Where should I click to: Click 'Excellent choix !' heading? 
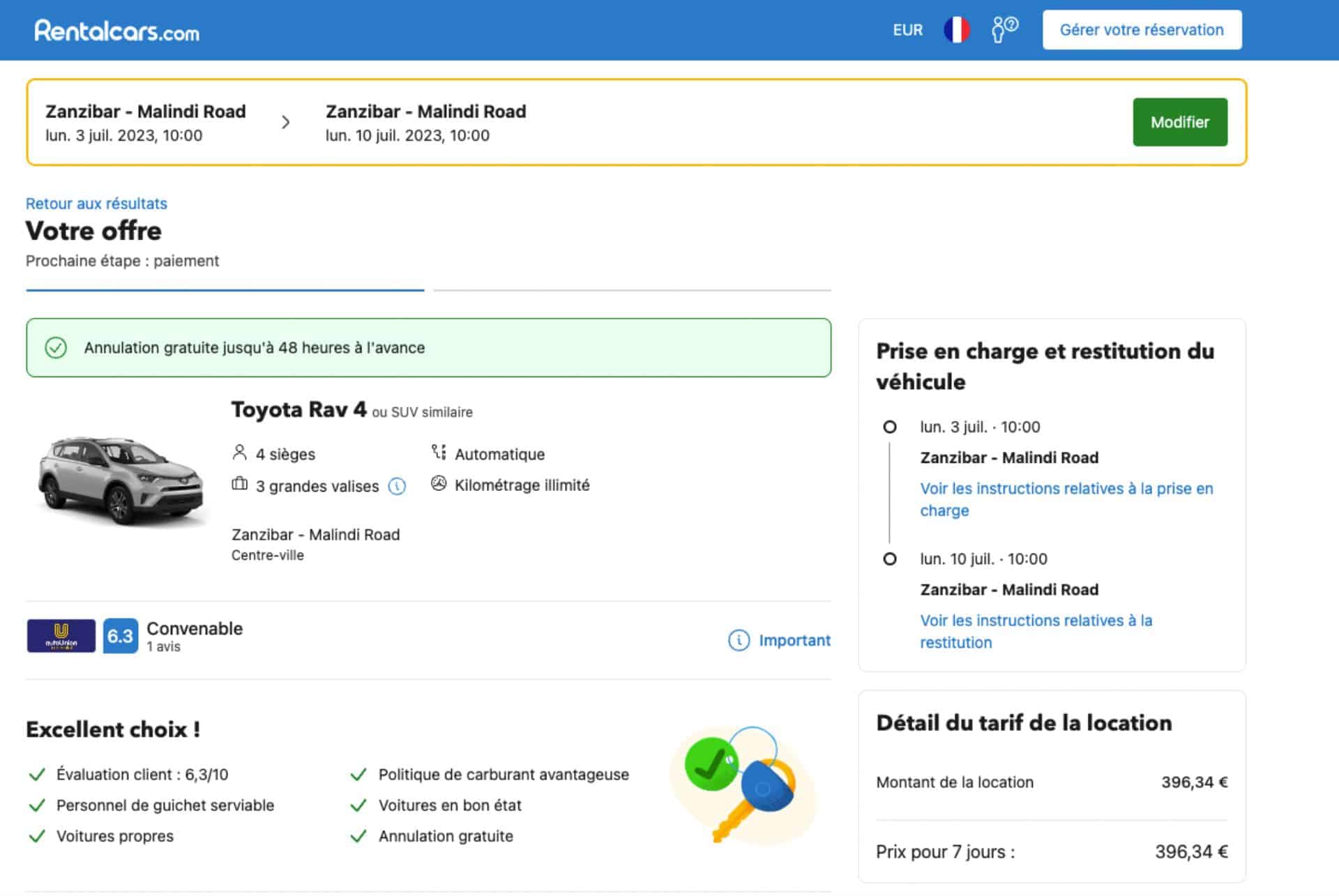pyautogui.click(x=113, y=729)
